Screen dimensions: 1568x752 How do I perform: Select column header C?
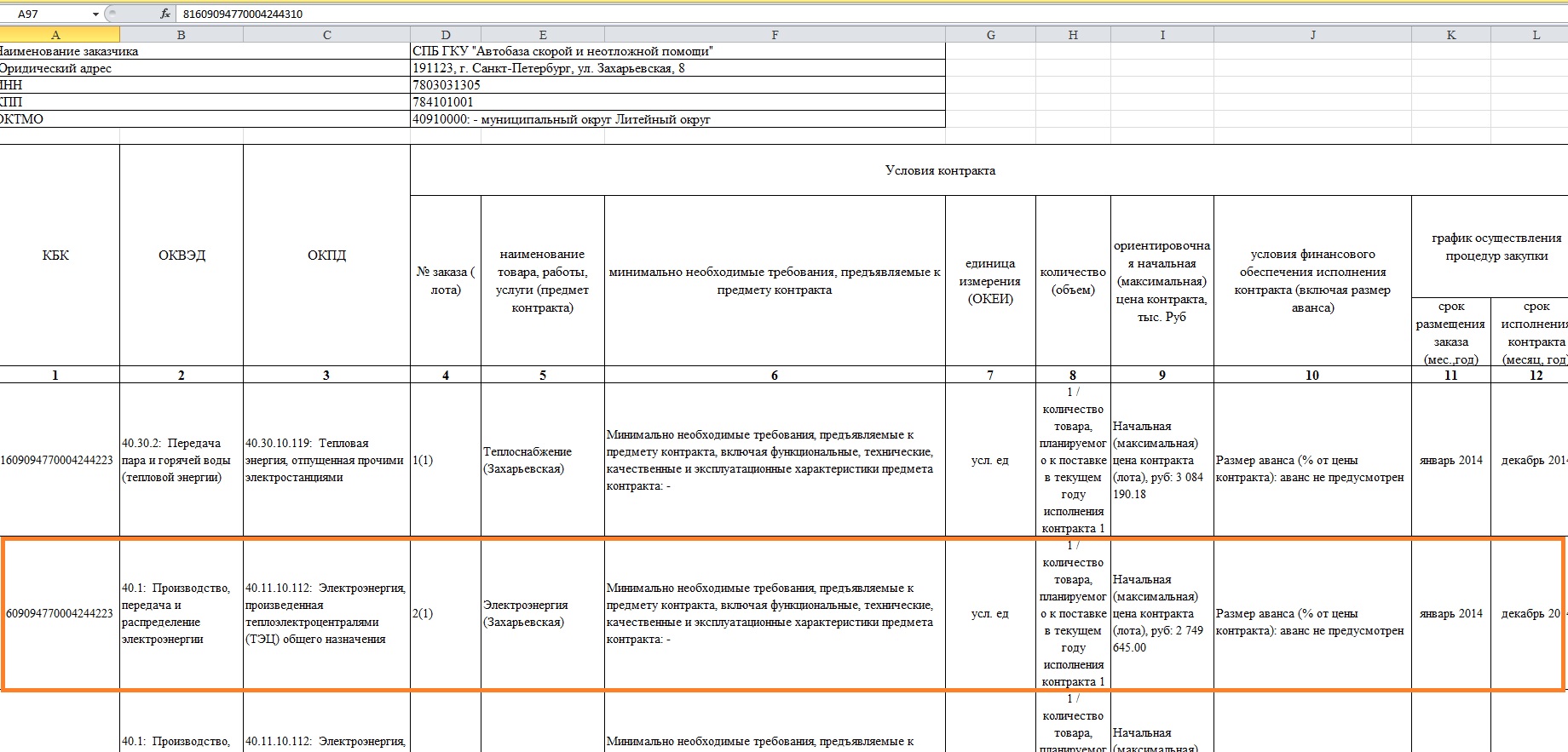coord(327,35)
